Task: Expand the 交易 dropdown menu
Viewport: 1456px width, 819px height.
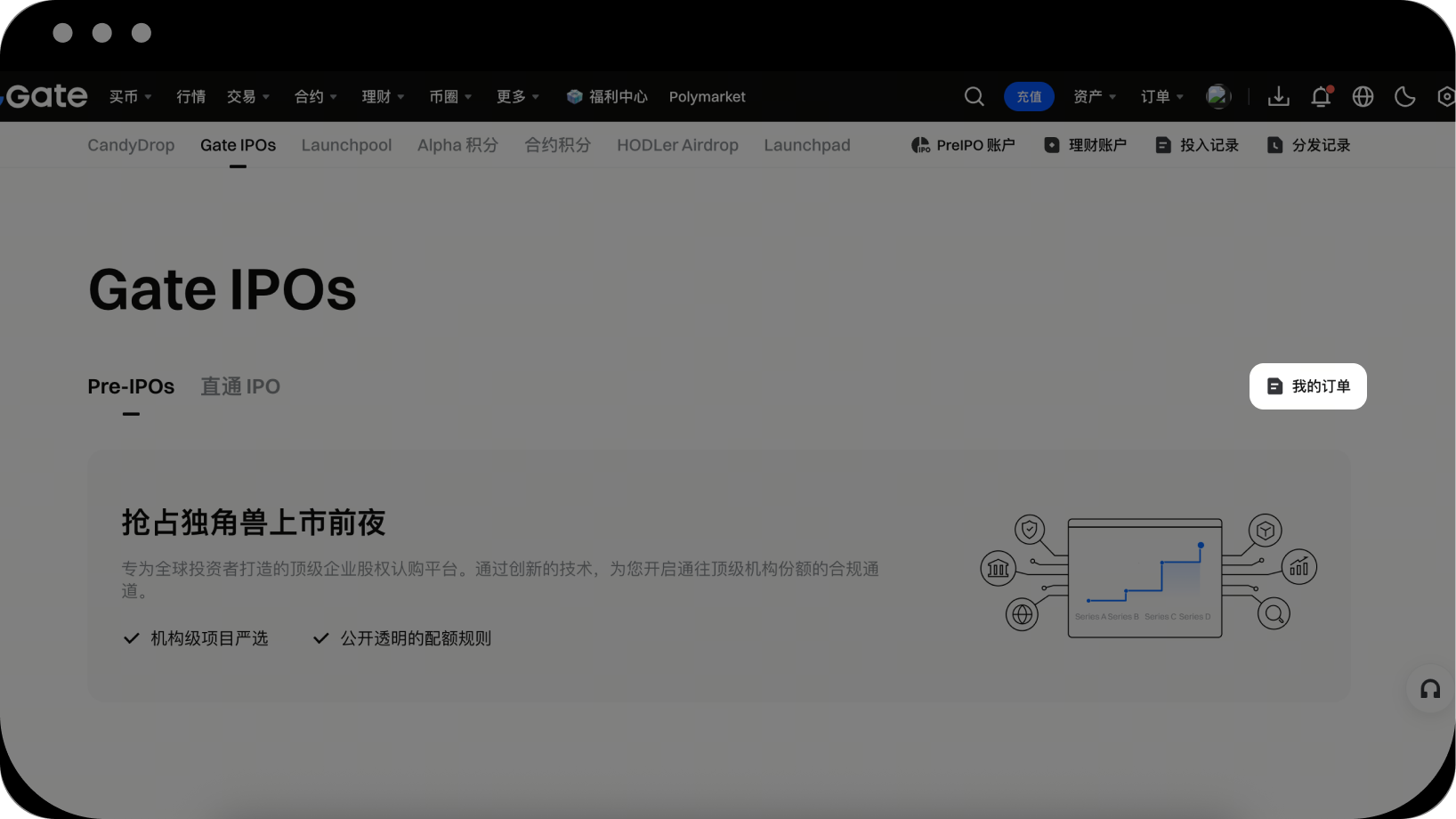Action: (248, 96)
